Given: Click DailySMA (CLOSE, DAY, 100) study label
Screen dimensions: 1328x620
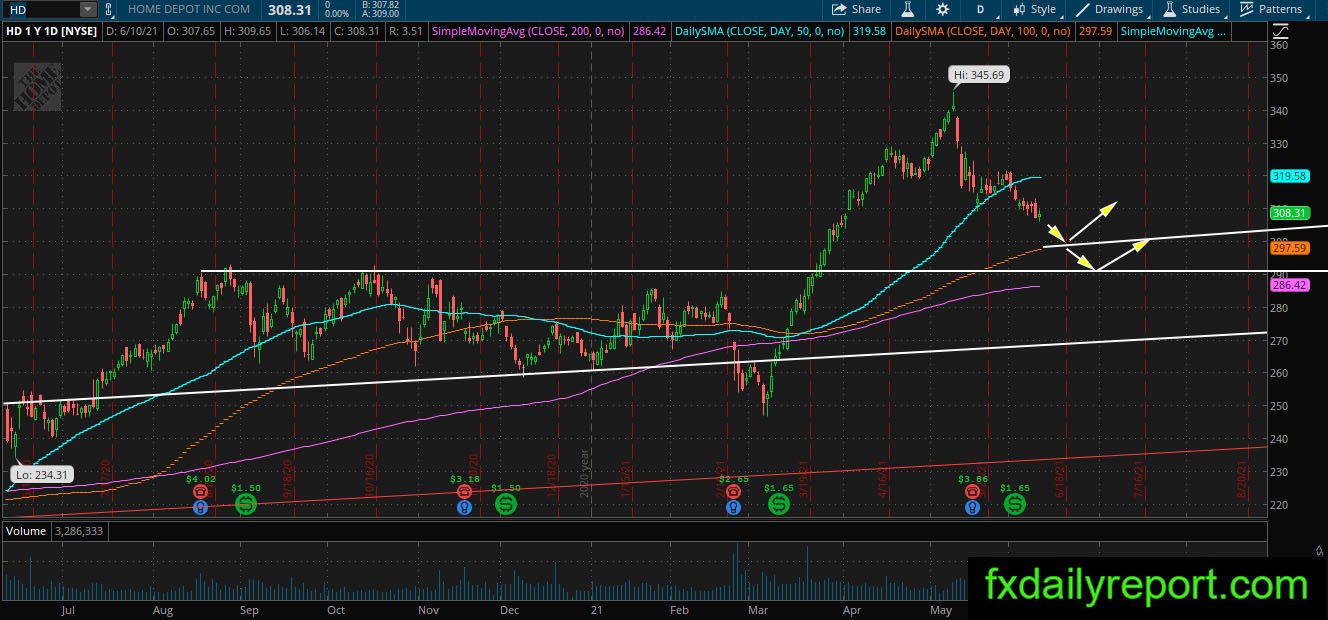Looking at the screenshot, I should 985,32.
